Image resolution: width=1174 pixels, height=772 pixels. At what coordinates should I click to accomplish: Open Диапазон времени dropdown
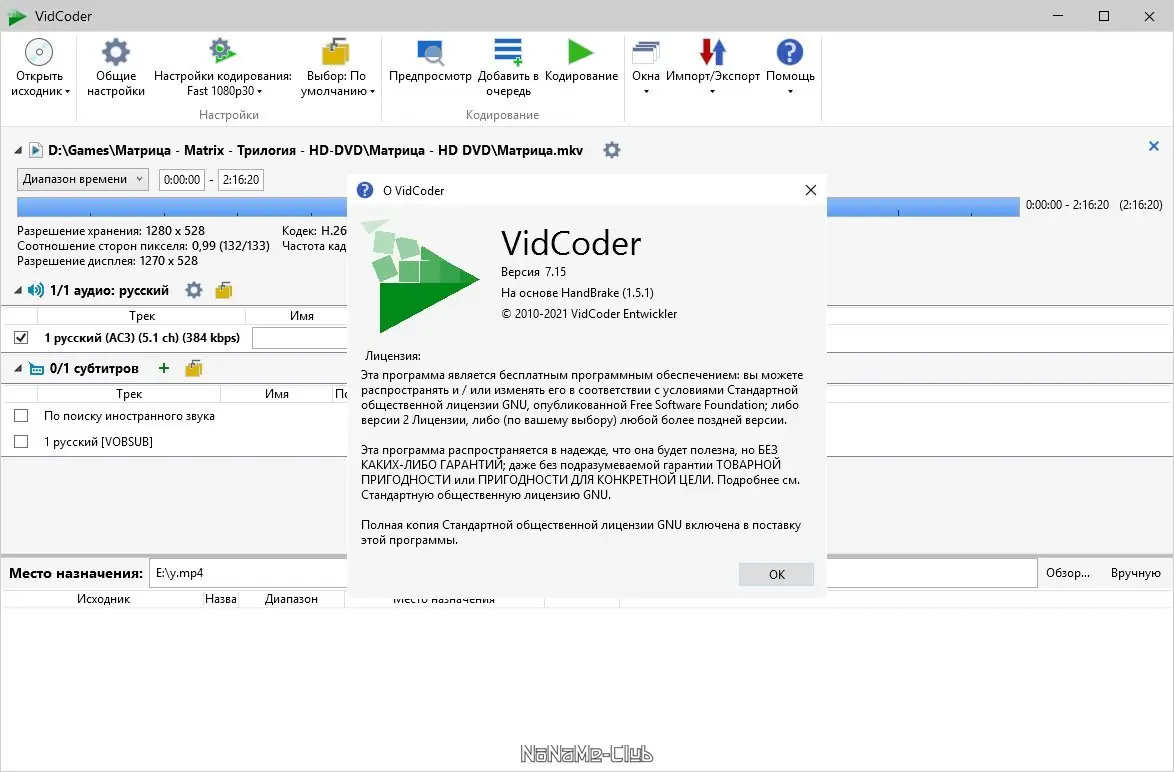pos(83,179)
